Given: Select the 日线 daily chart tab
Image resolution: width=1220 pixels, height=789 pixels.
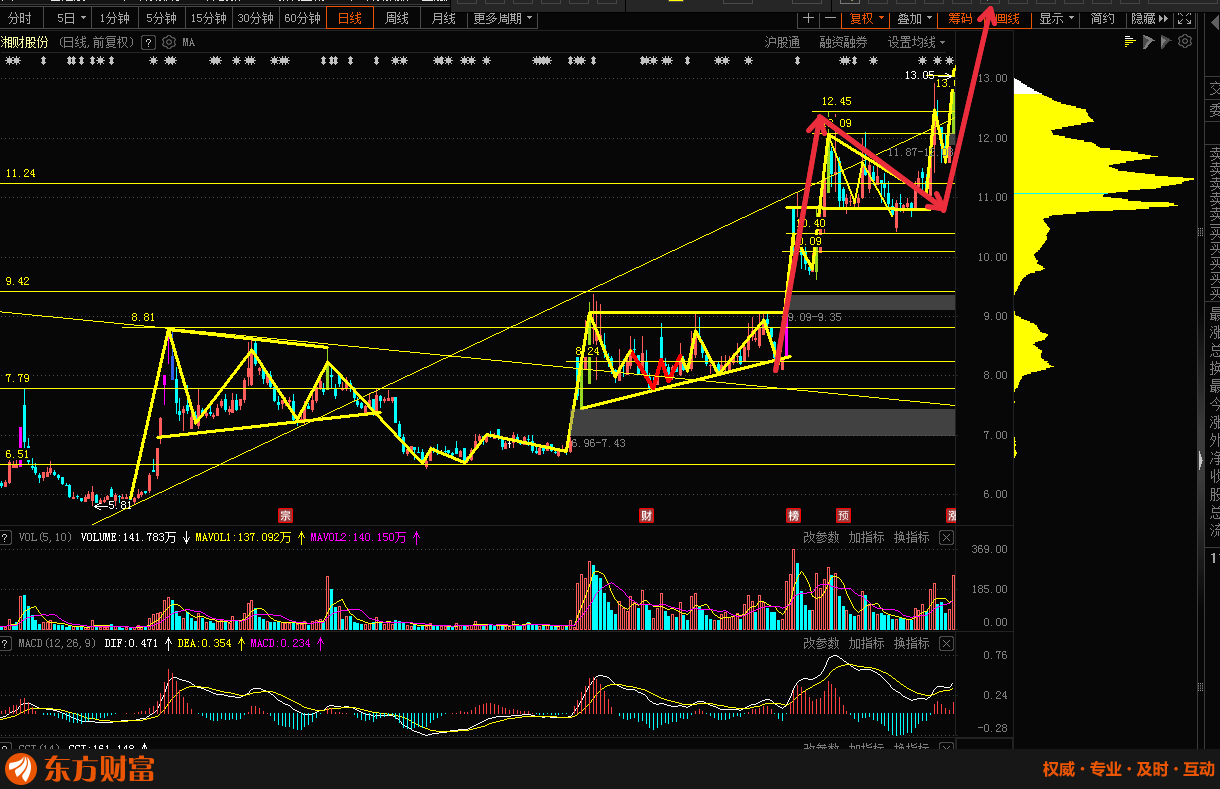Looking at the screenshot, I should (350, 18).
